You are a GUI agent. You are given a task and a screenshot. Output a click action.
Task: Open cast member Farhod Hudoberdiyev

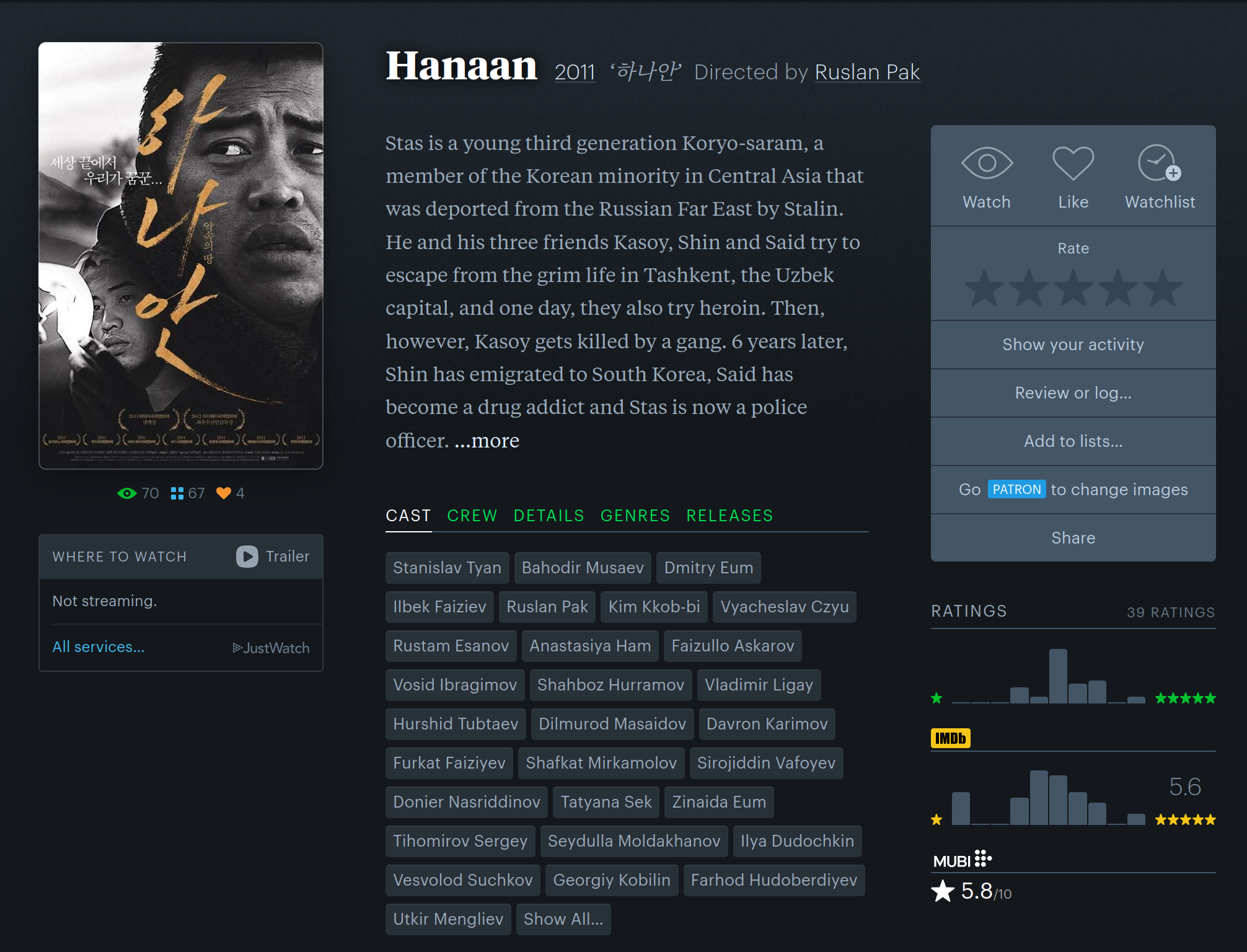click(x=774, y=880)
